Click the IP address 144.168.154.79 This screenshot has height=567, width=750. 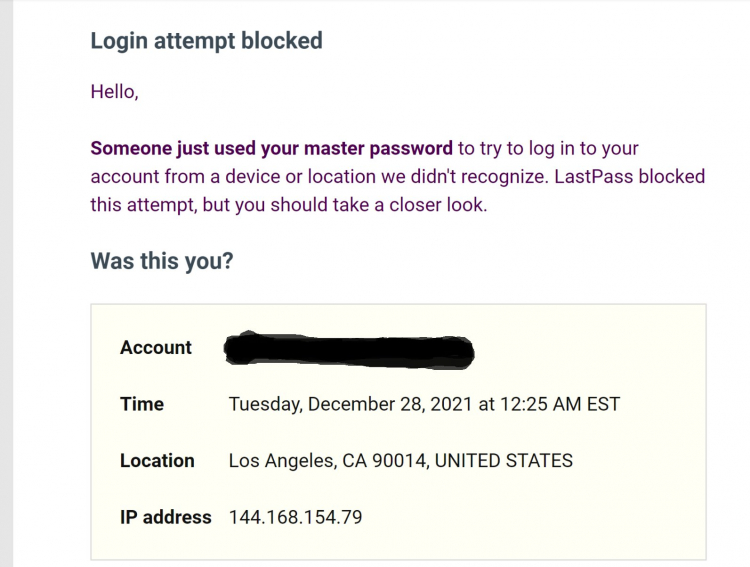295,517
